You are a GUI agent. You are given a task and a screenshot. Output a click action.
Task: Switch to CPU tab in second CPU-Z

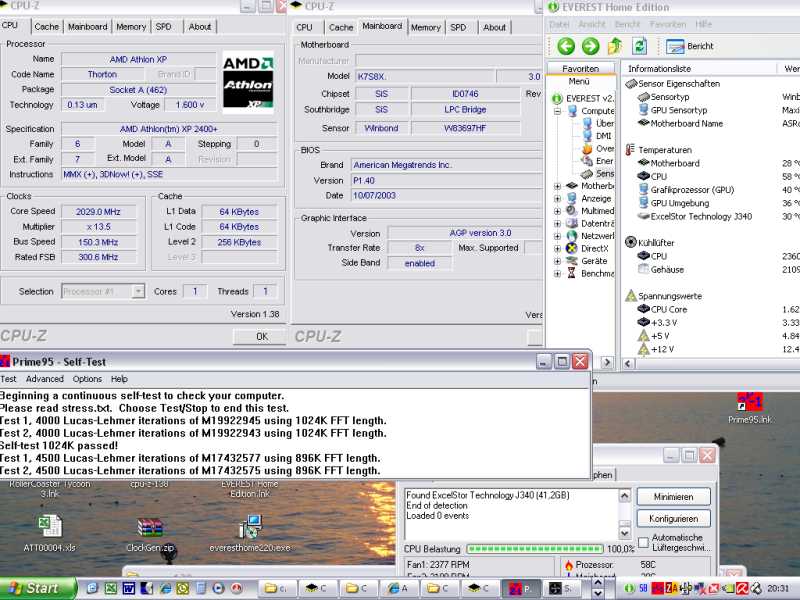pyautogui.click(x=304, y=28)
